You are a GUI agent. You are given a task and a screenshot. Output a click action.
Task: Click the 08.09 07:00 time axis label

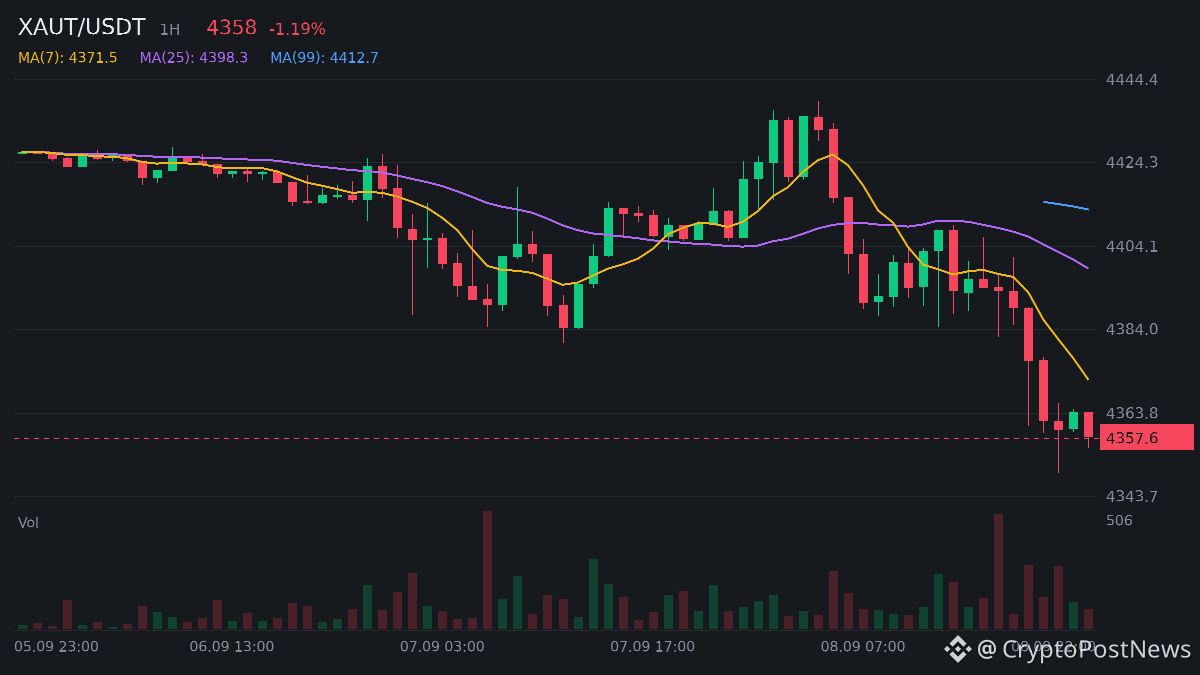(x=863, y=646)
